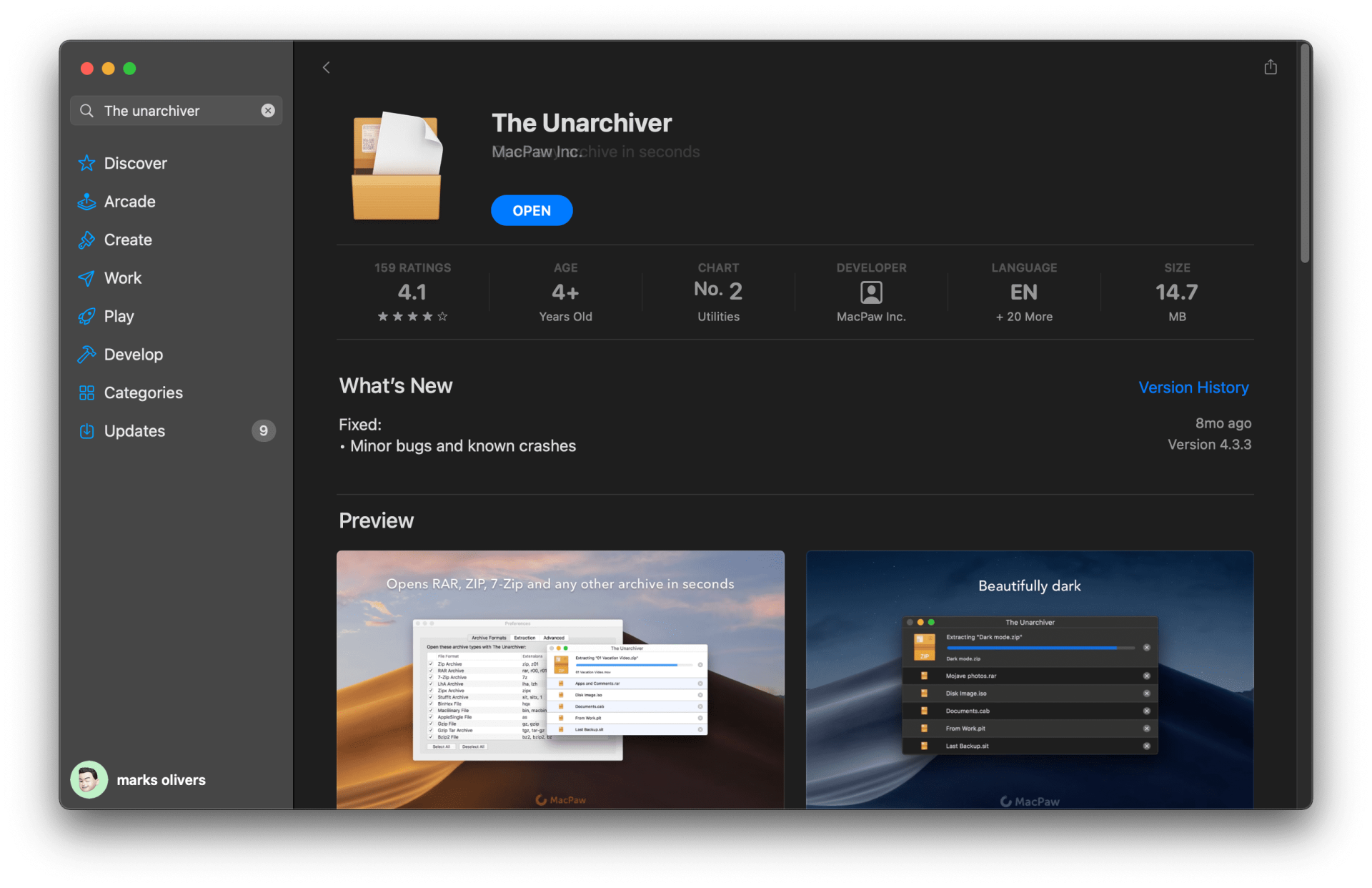The height and width of the screenshot is (888, 1372).
Task: Open the 'Beautifully dark' preview screenshot
Action: click(1030, 679)
